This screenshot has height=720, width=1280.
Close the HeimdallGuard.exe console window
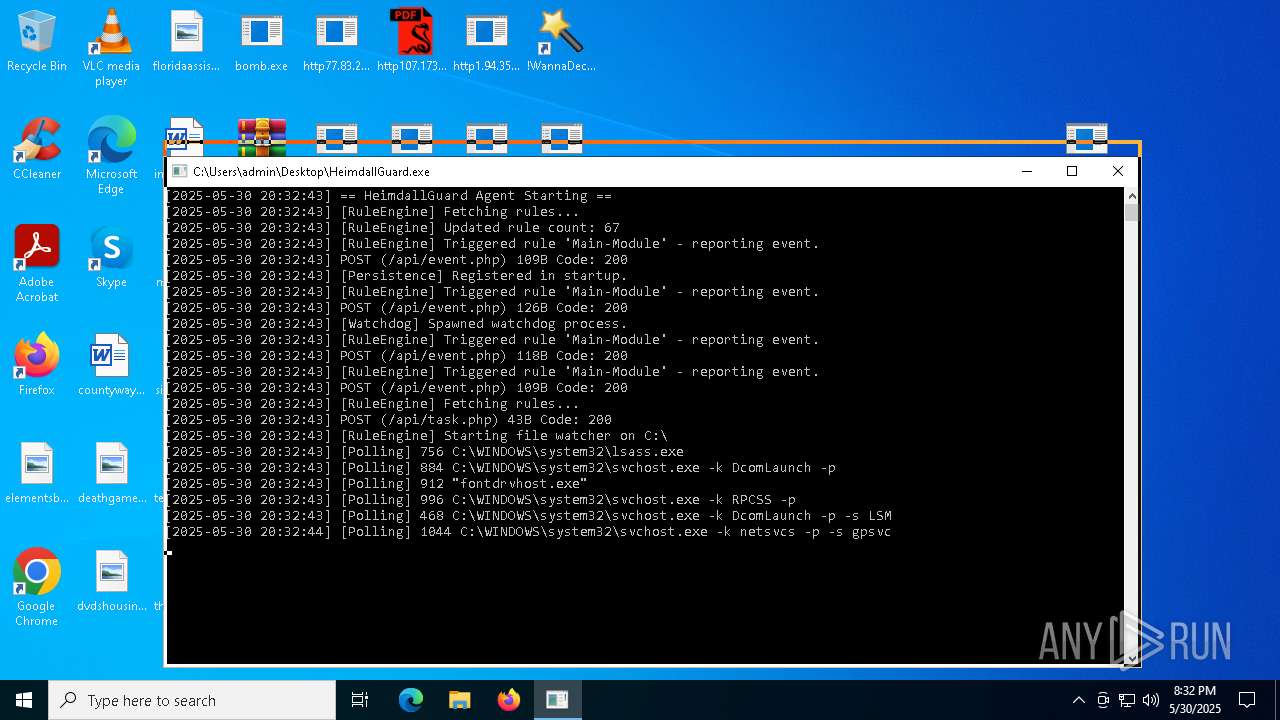click(x=1118, y=171)
